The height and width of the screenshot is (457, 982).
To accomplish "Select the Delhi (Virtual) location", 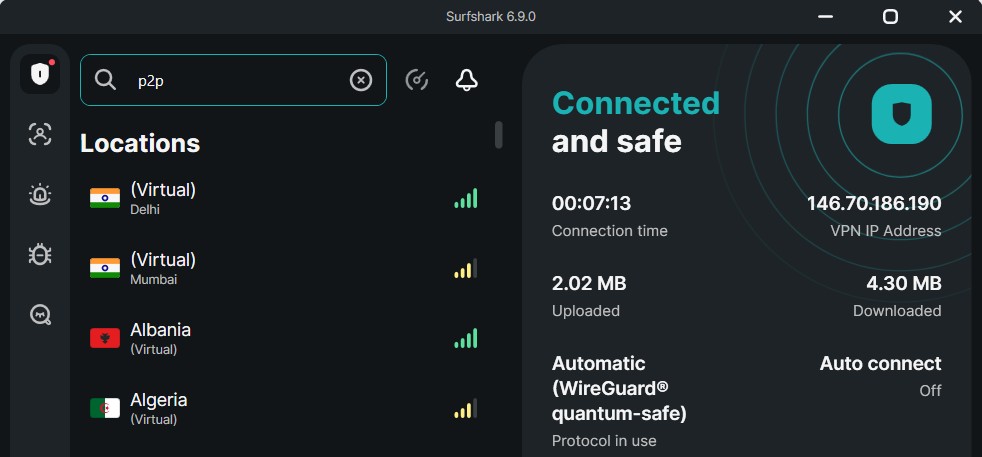I will click(x=284, y=198).
